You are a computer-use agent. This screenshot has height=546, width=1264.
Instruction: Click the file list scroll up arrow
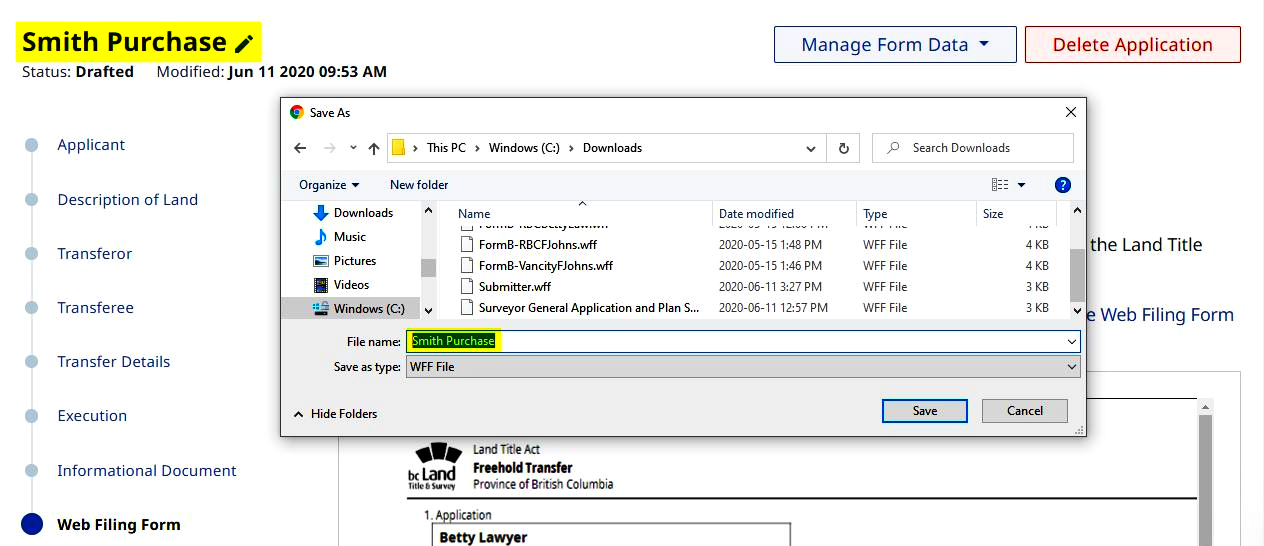(x=1077, y=211)
